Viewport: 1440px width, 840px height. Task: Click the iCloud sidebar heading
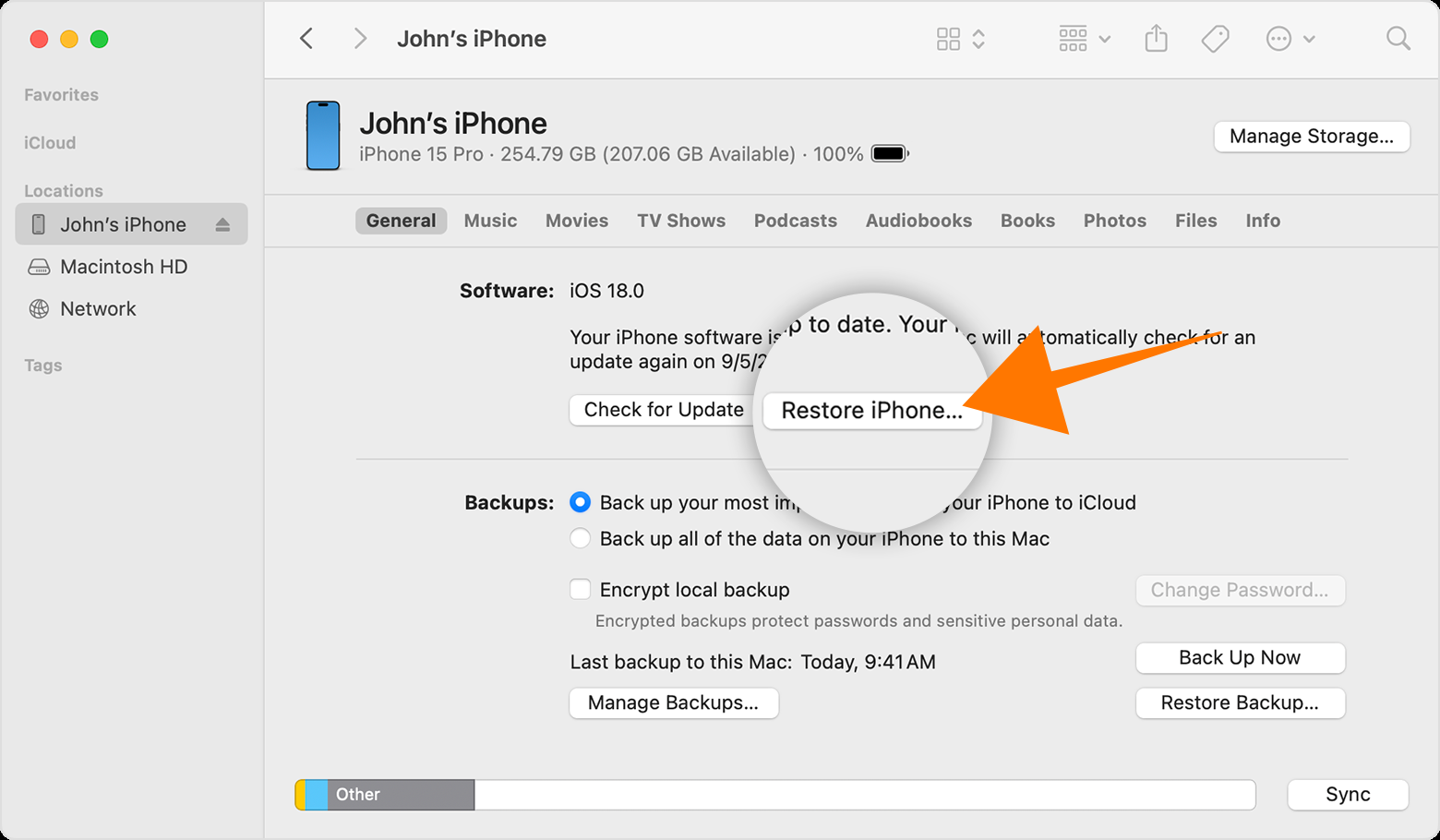coord(50,143)
